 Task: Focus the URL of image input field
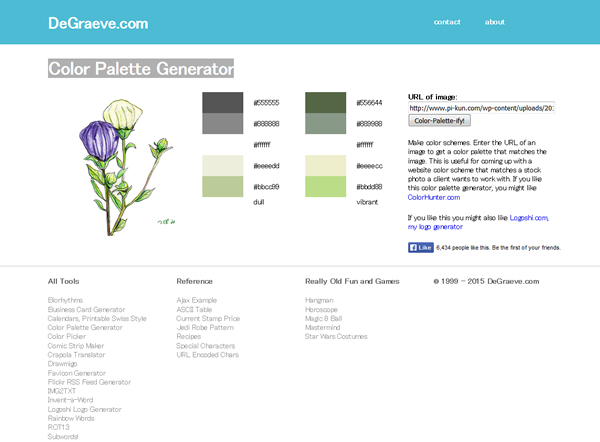pos(481,108)
